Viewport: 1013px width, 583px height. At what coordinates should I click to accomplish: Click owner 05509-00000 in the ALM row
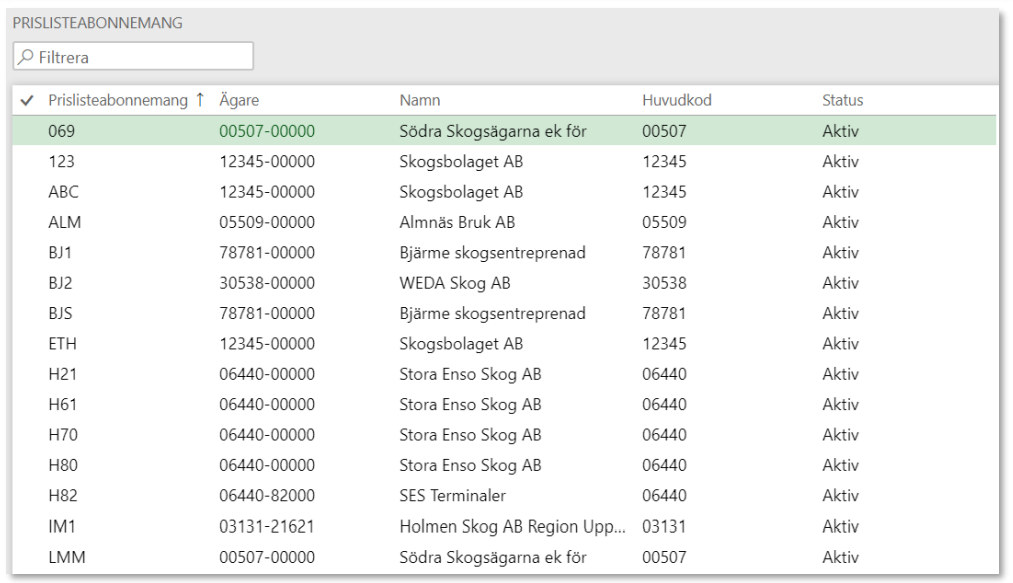point(267,222)
